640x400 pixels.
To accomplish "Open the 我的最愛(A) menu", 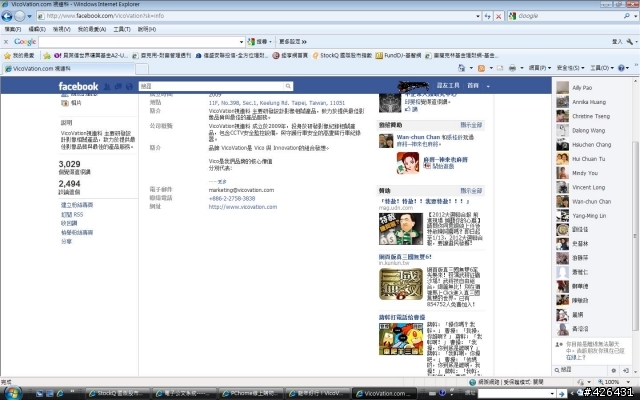I will [x=92, y=29].
